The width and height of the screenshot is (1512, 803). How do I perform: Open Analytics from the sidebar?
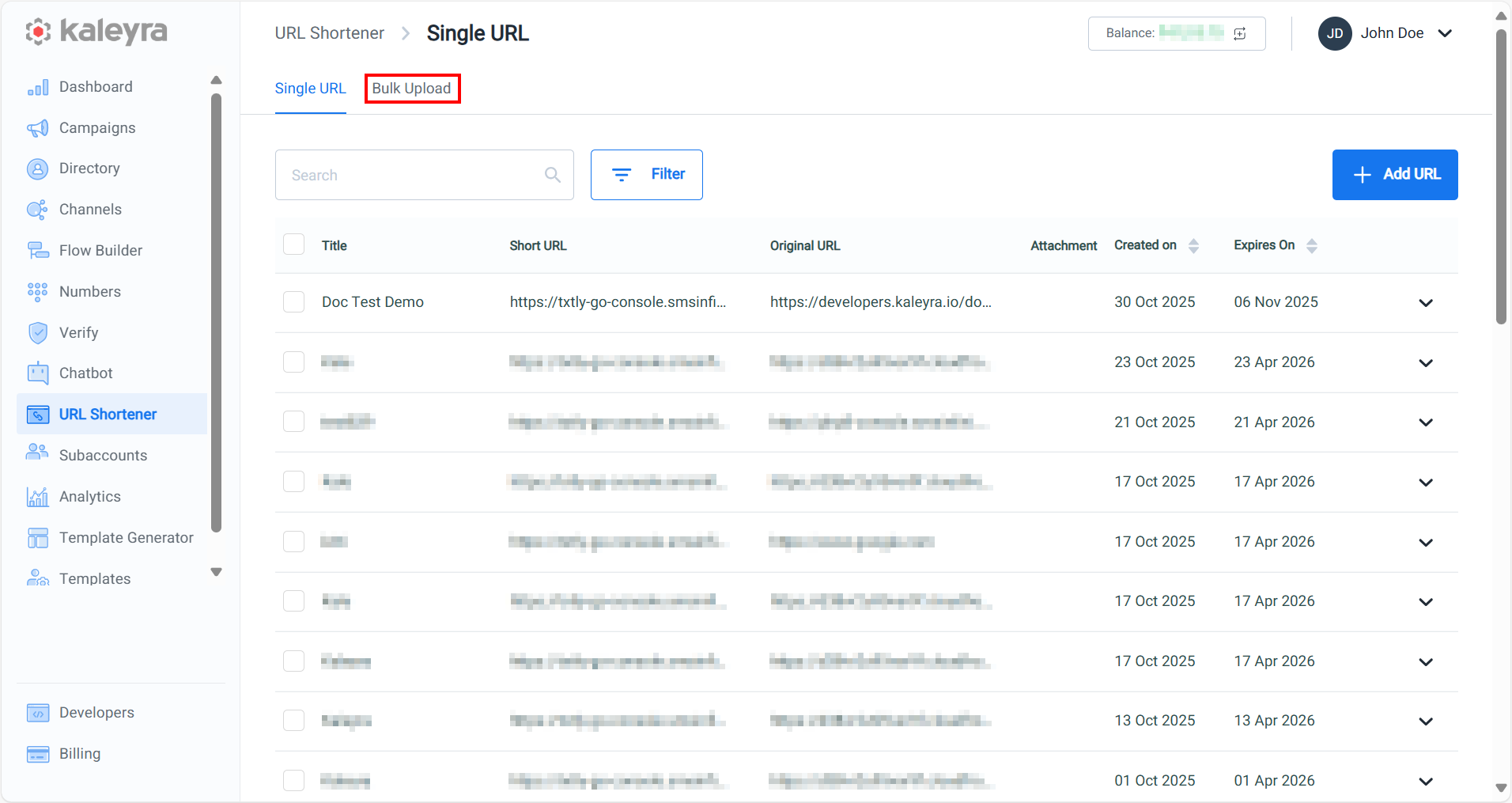(90, 497)
